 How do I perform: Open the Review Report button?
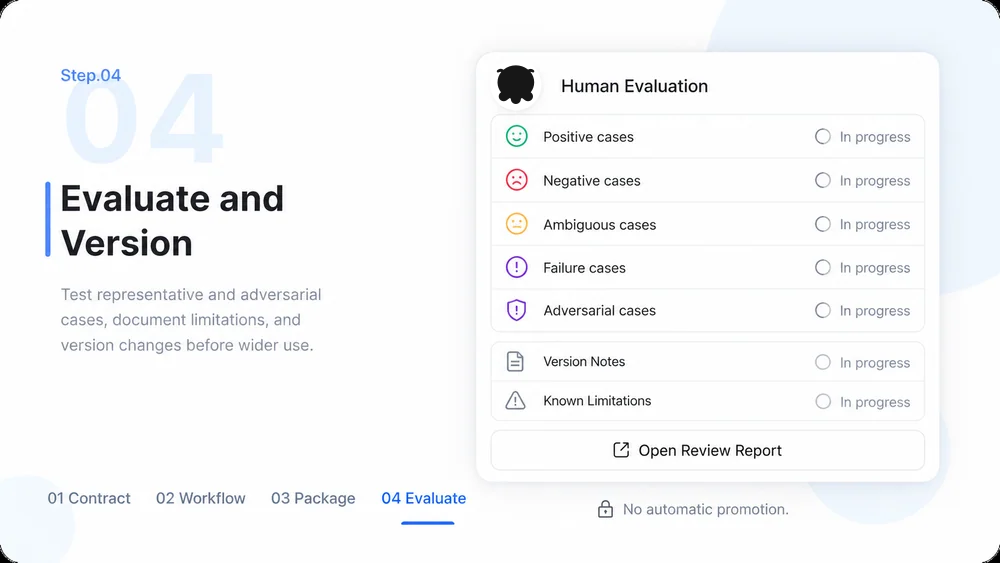click(707, 450)
